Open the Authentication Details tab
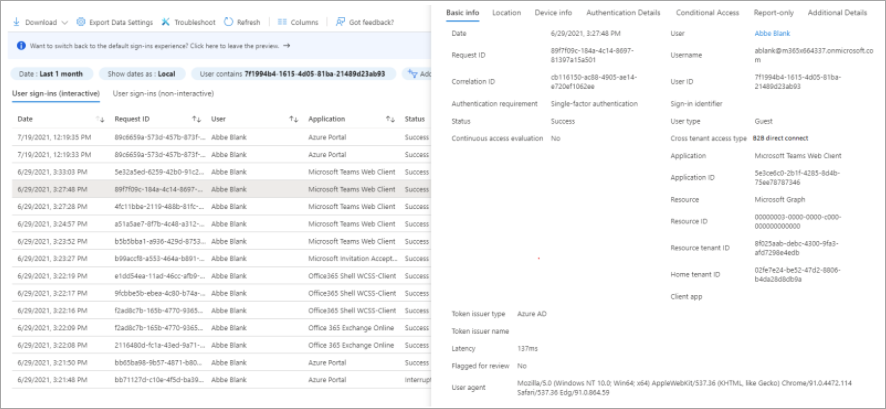Image resolution: width=886 pixels, height=409 pixels. tap(623, 13)
